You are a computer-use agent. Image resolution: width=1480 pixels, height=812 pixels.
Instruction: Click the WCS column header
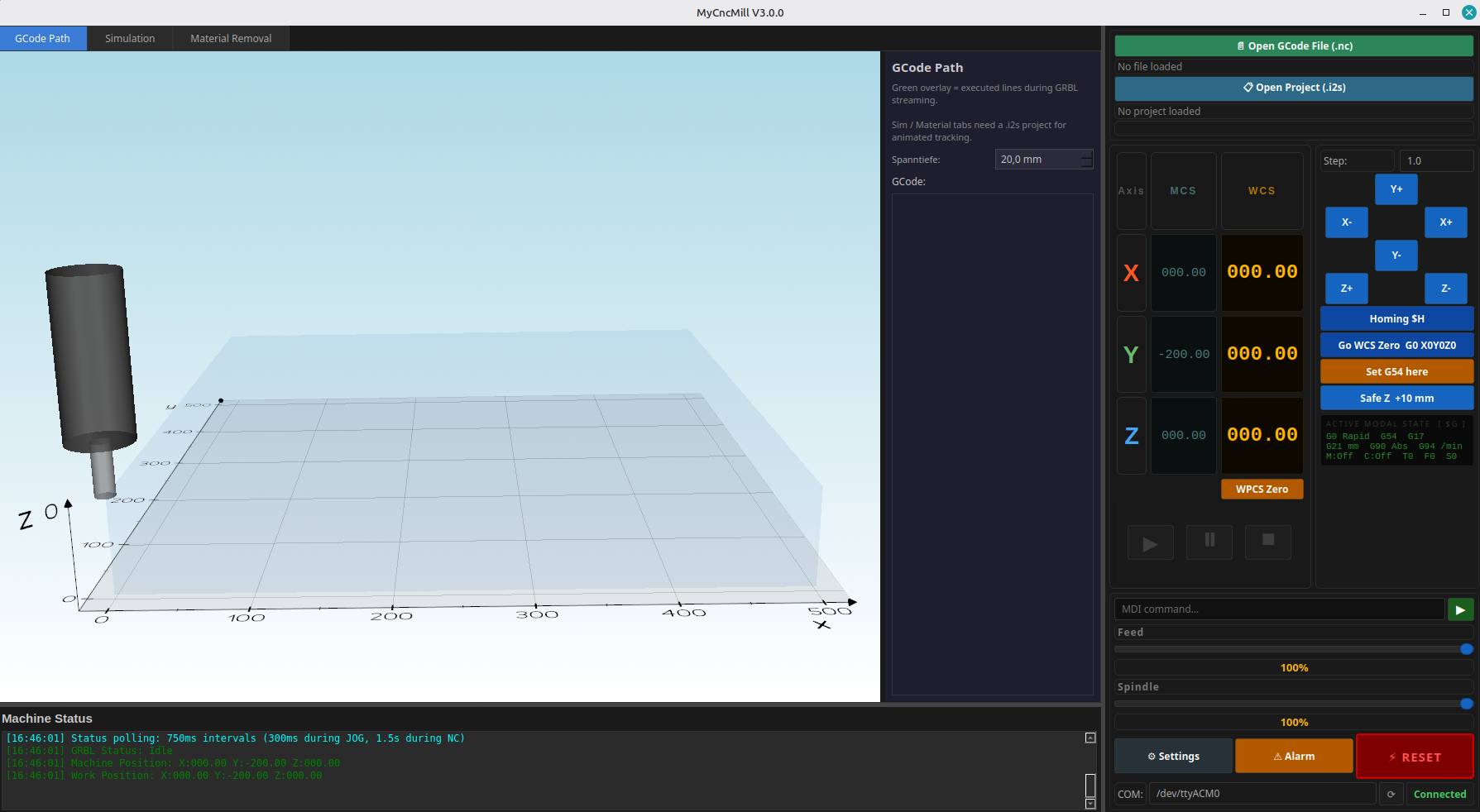(1262, 191)
